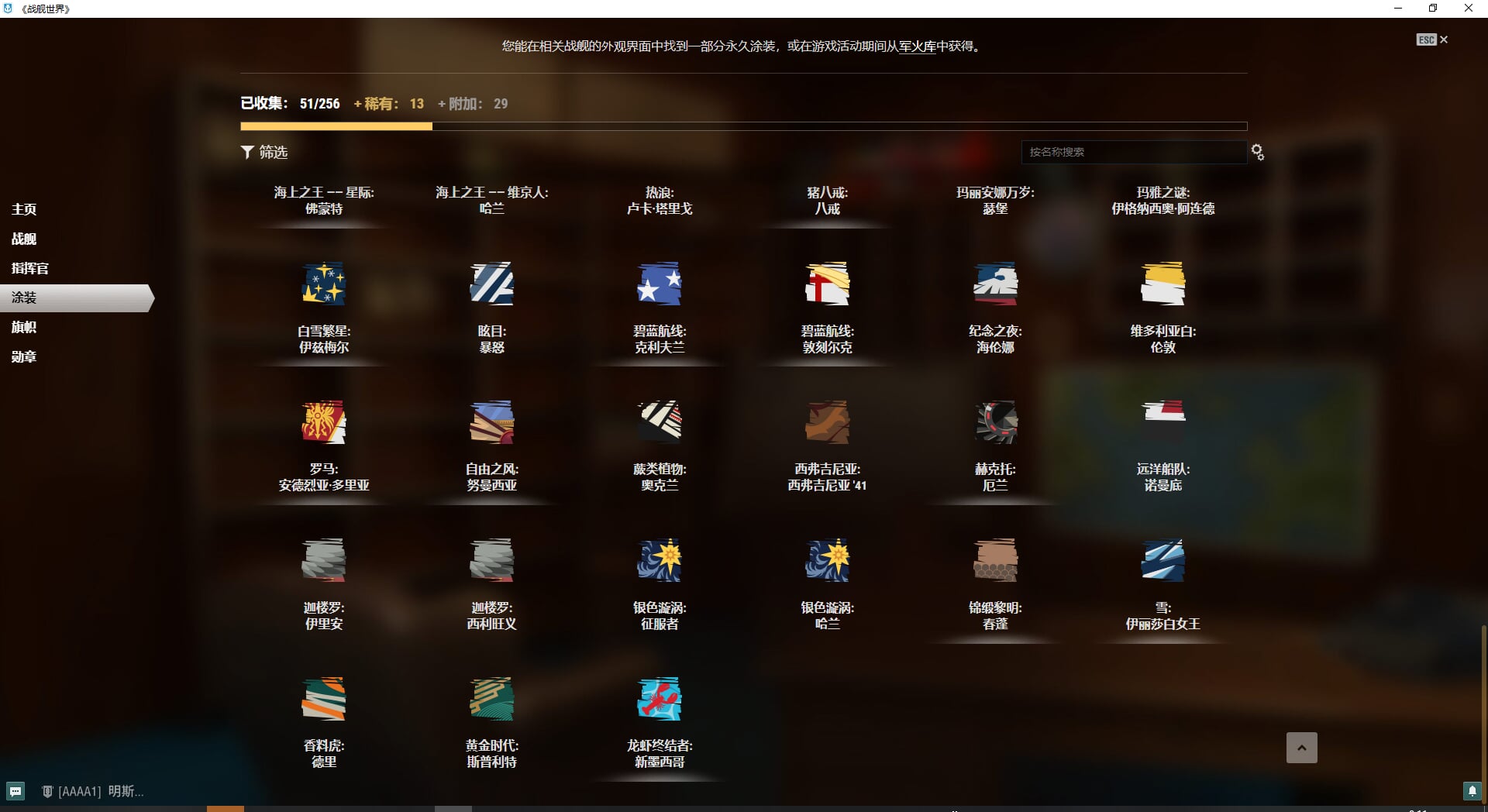Focus the 按名称搜索 search field
Image resolution: width=1488 pixels, height=812 pixels.
click(1133, 153)
